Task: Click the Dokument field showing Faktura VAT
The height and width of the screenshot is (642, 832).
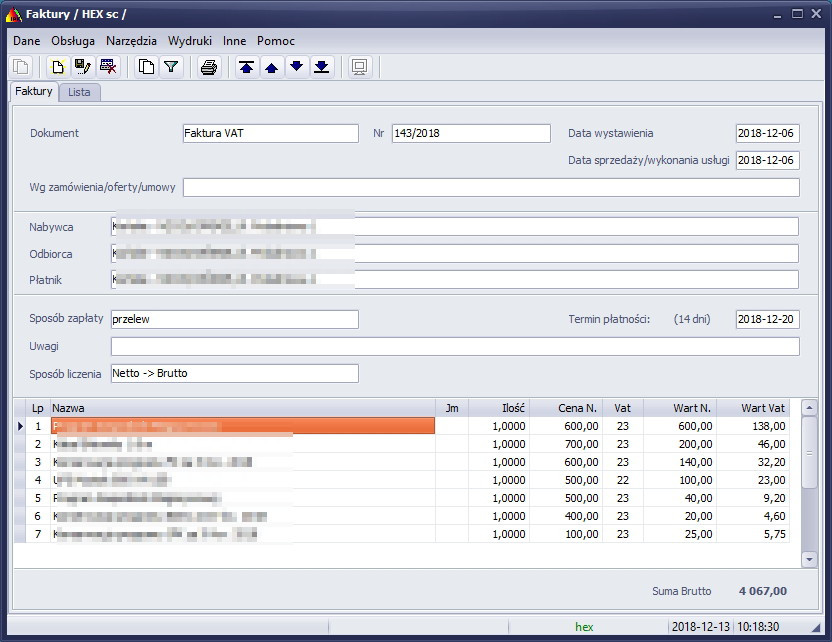Action: point(271,133)
